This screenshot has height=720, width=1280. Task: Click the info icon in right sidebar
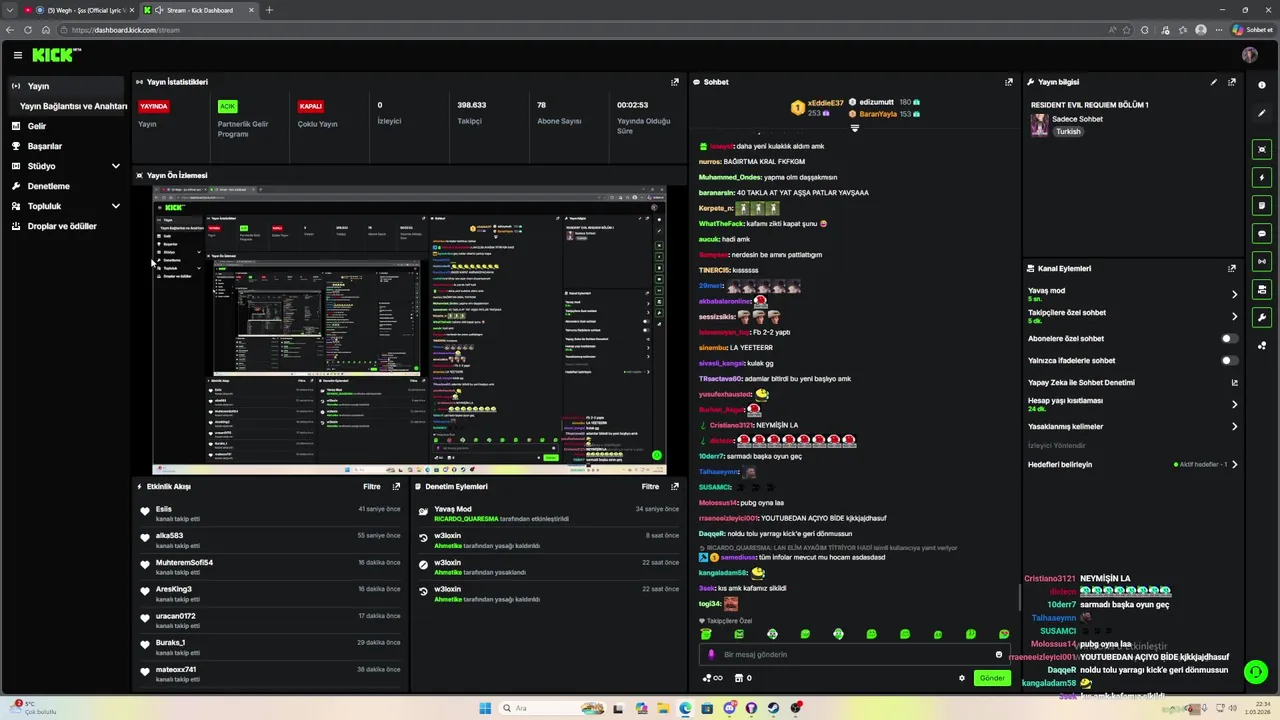[1262, 85]
